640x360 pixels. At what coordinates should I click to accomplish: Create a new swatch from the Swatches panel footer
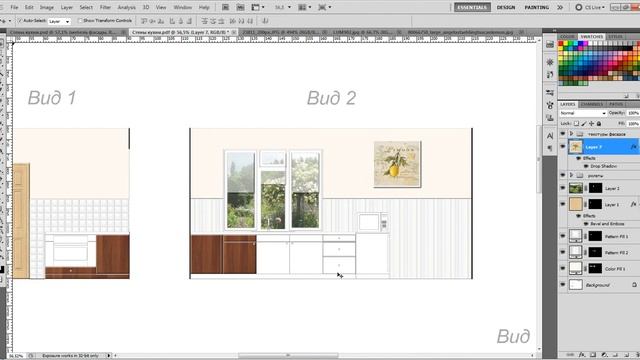pos(627,96)
